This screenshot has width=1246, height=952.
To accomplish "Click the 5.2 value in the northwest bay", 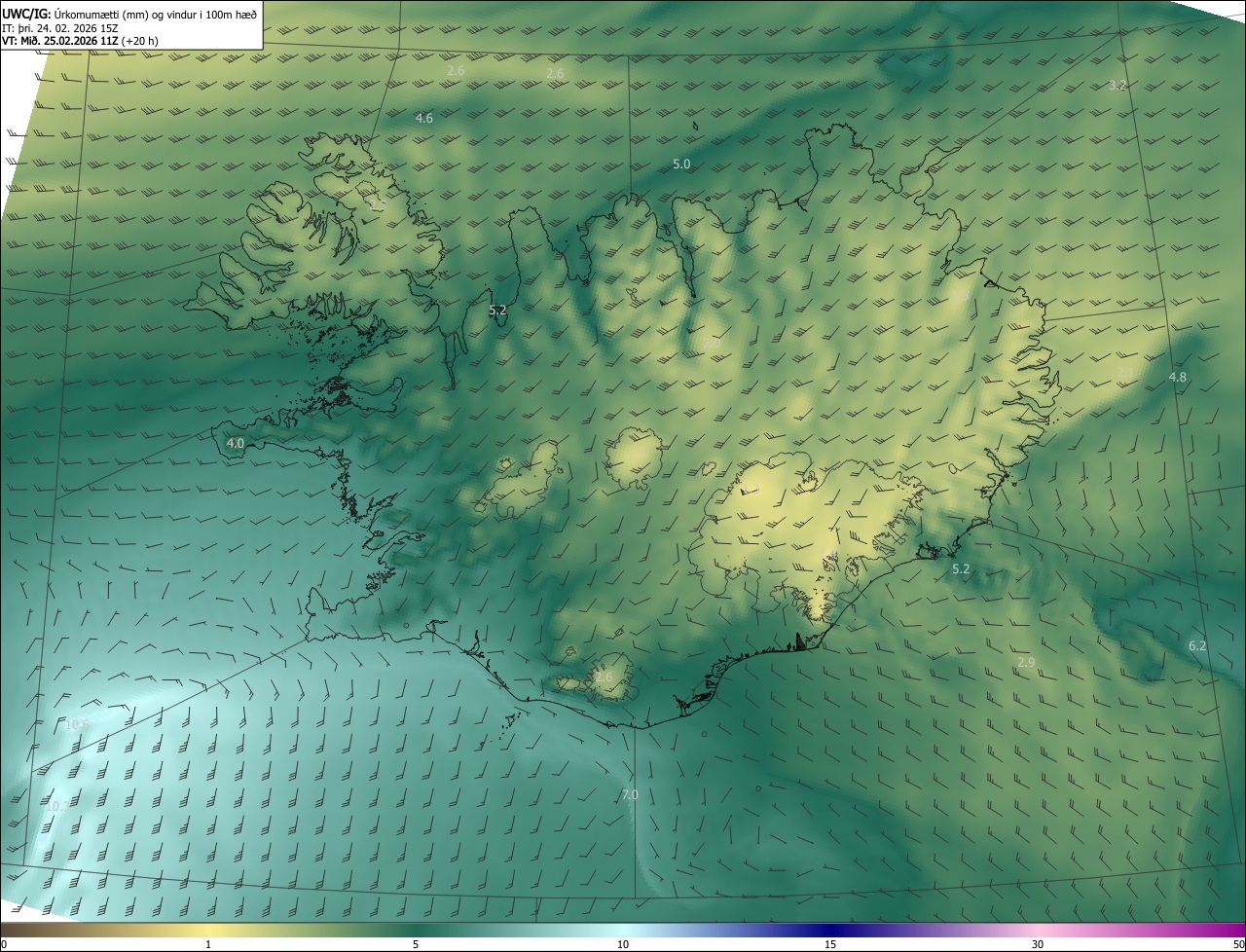I will tap(497, 311).
